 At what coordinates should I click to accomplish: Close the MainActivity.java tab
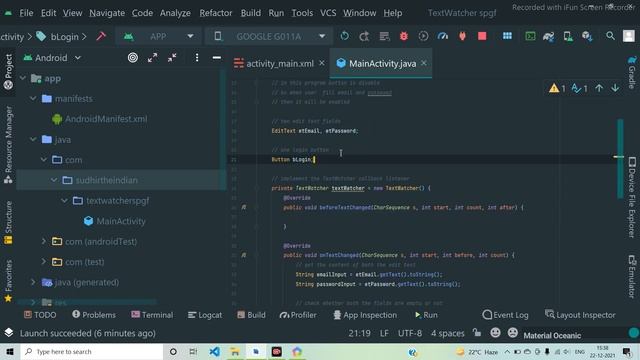[424, 63]
